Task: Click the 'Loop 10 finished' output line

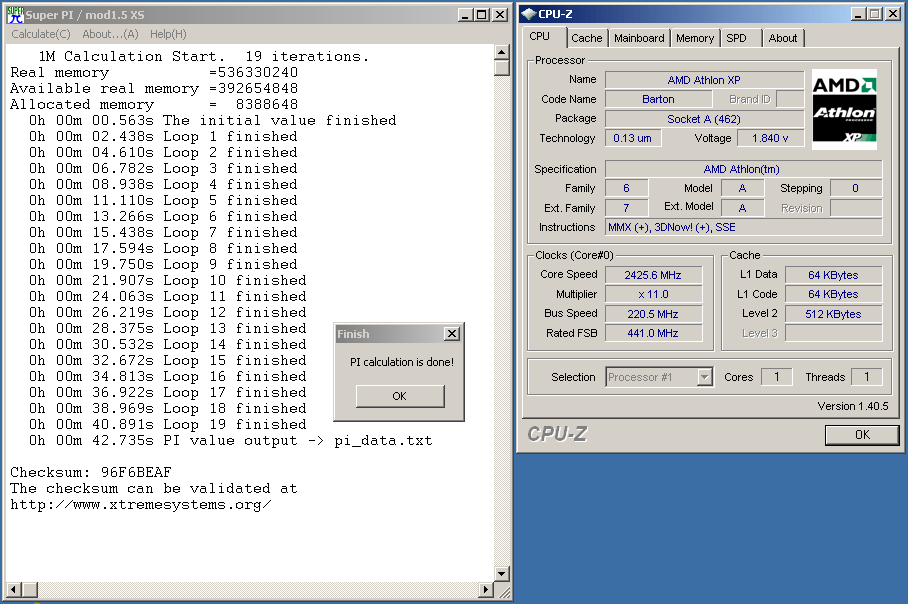Action: (x=168, y=280)
